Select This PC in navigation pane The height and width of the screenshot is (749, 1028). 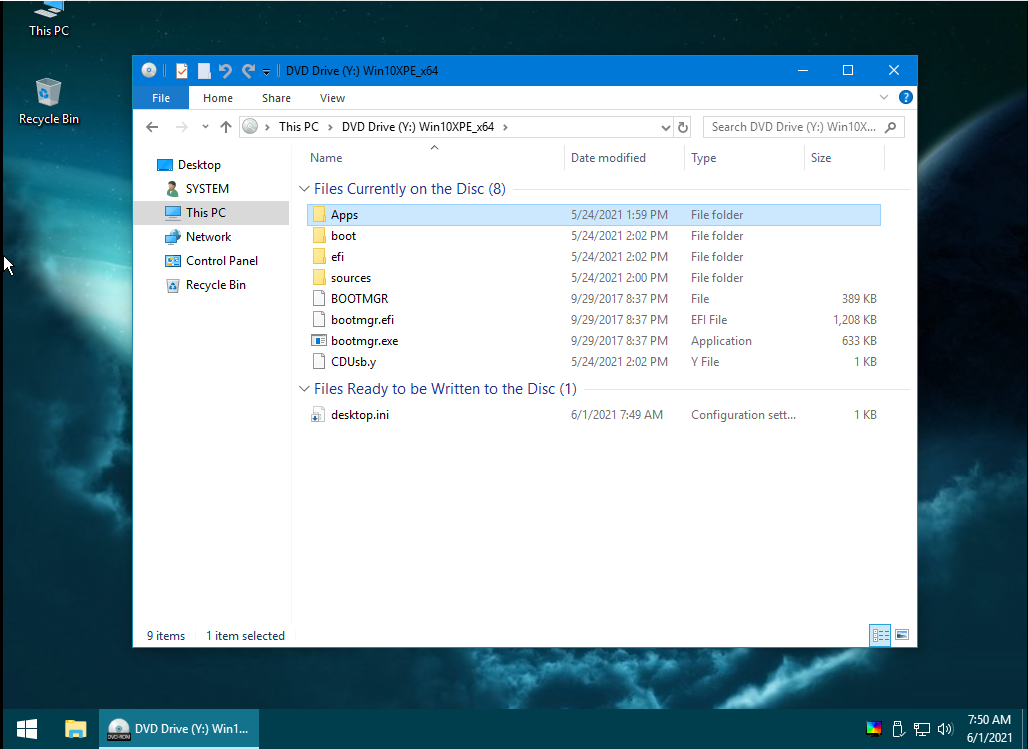pyautogui.click(x=211, y=213)
